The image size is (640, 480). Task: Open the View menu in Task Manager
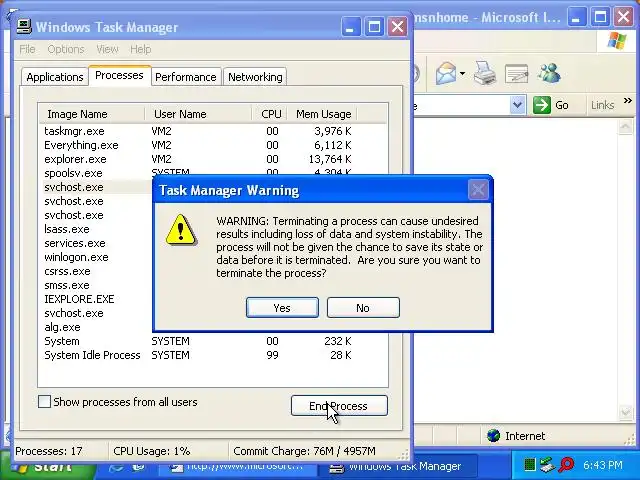107,49
